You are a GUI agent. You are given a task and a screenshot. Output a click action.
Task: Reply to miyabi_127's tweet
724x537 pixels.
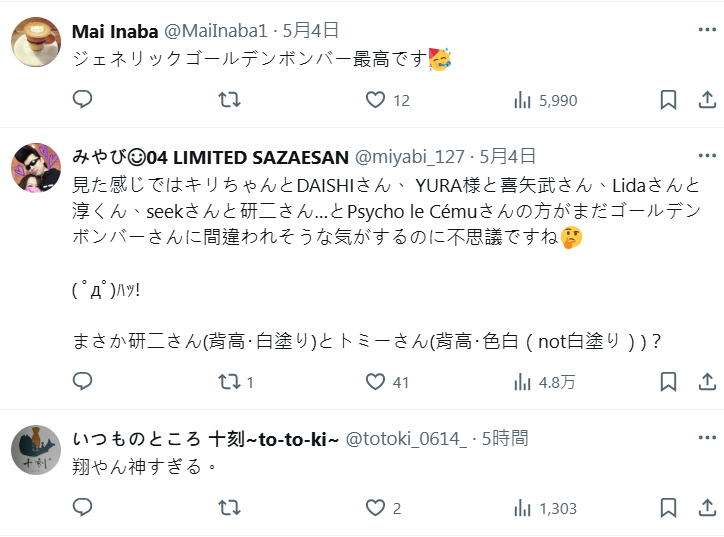[x=83, y=381]
